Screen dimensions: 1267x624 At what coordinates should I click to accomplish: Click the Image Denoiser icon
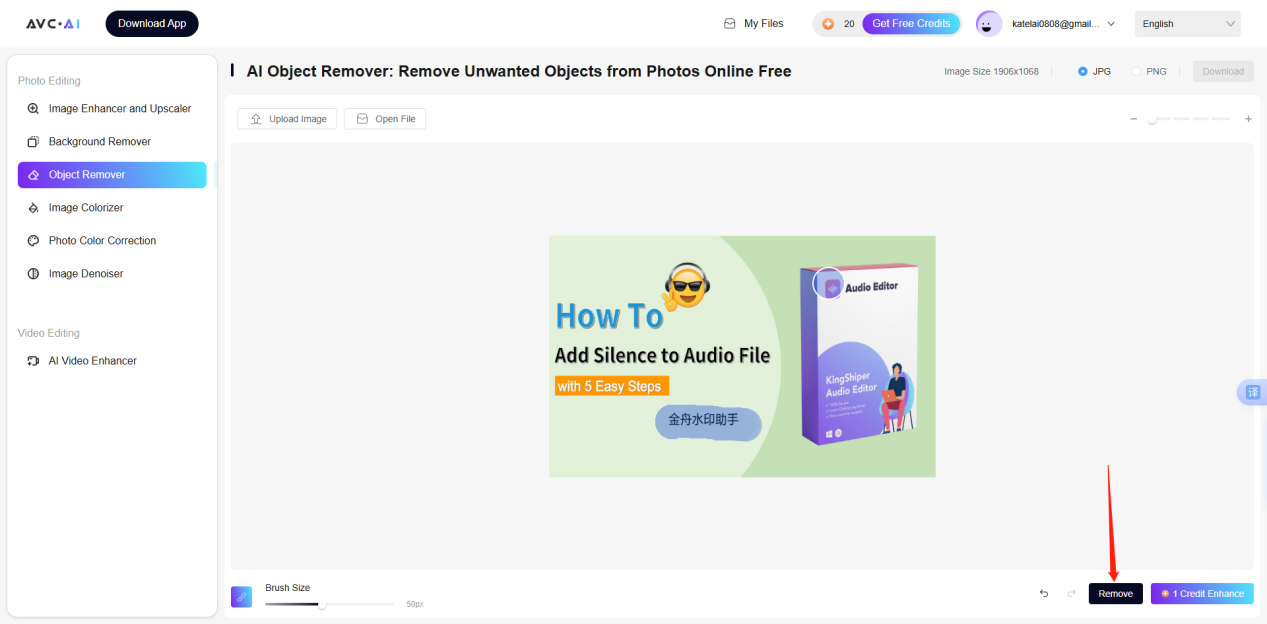33,274
